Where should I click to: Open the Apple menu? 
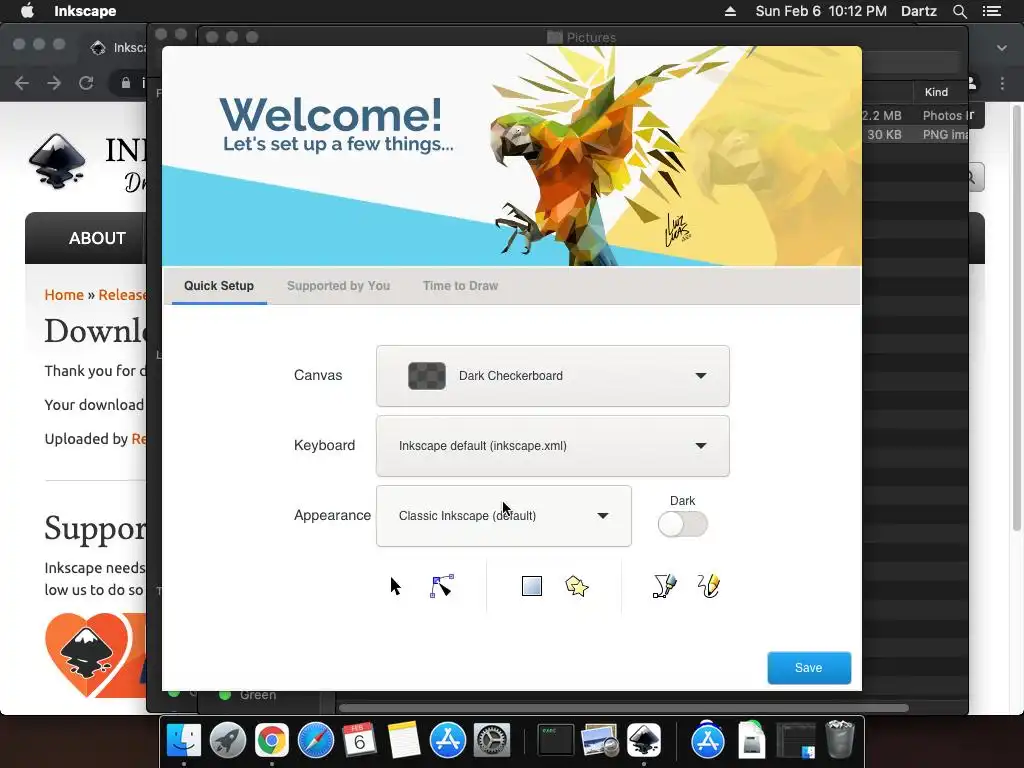pyautogui.click(x=27, y=11)
